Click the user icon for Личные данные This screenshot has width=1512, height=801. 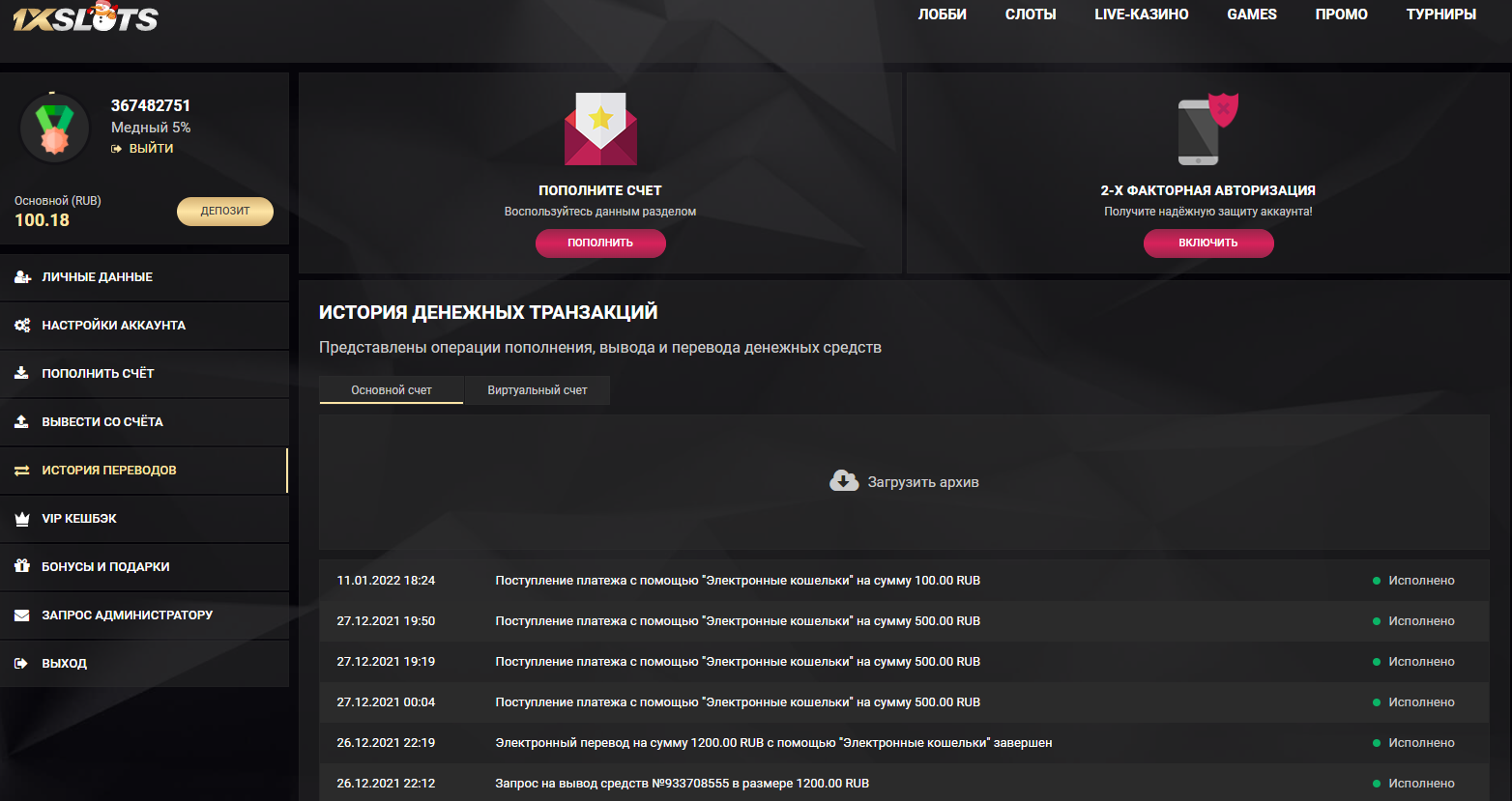click(x=22, y=277)
